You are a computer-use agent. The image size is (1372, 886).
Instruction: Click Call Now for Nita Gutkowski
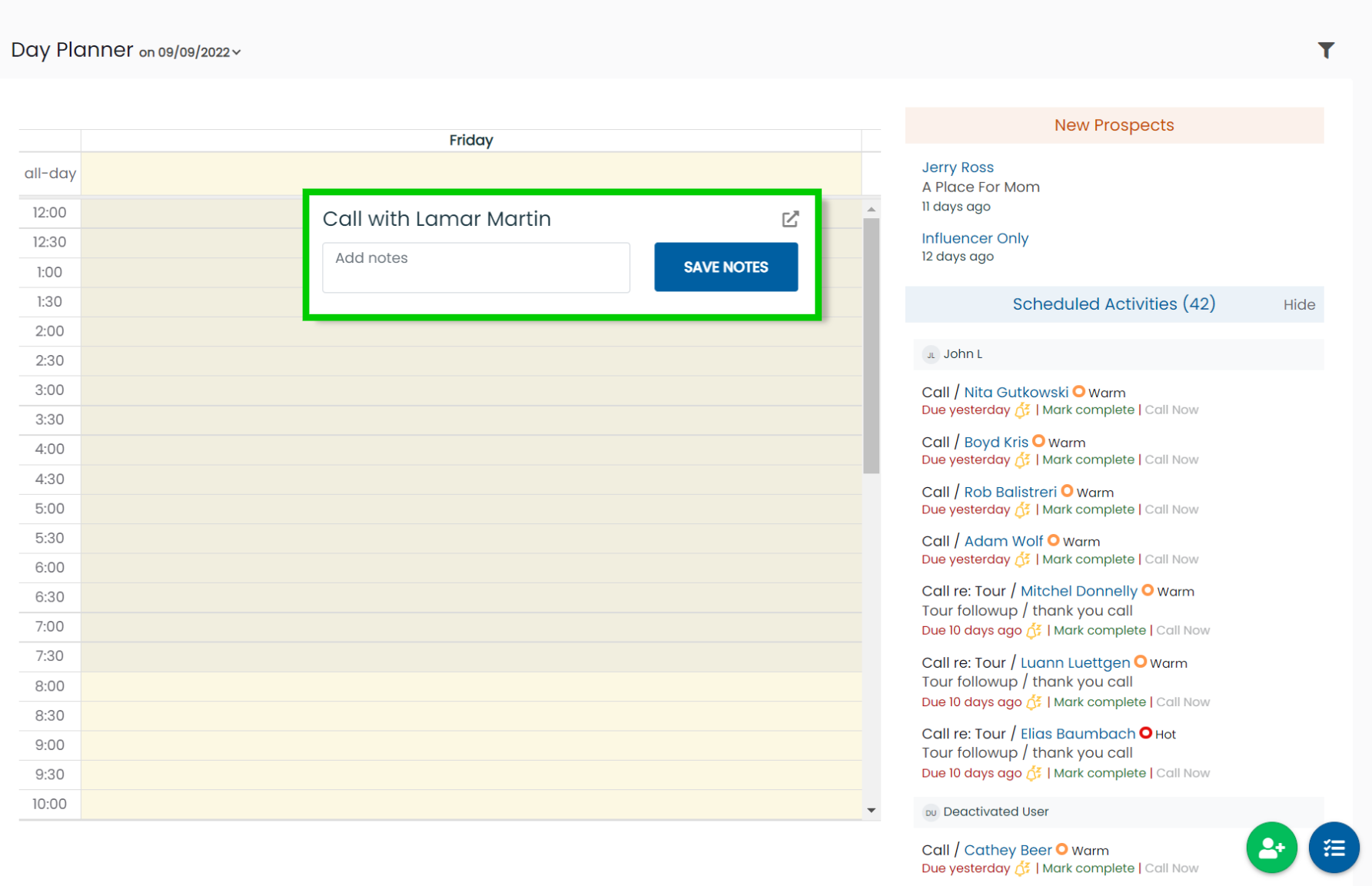click(1171, 410)
